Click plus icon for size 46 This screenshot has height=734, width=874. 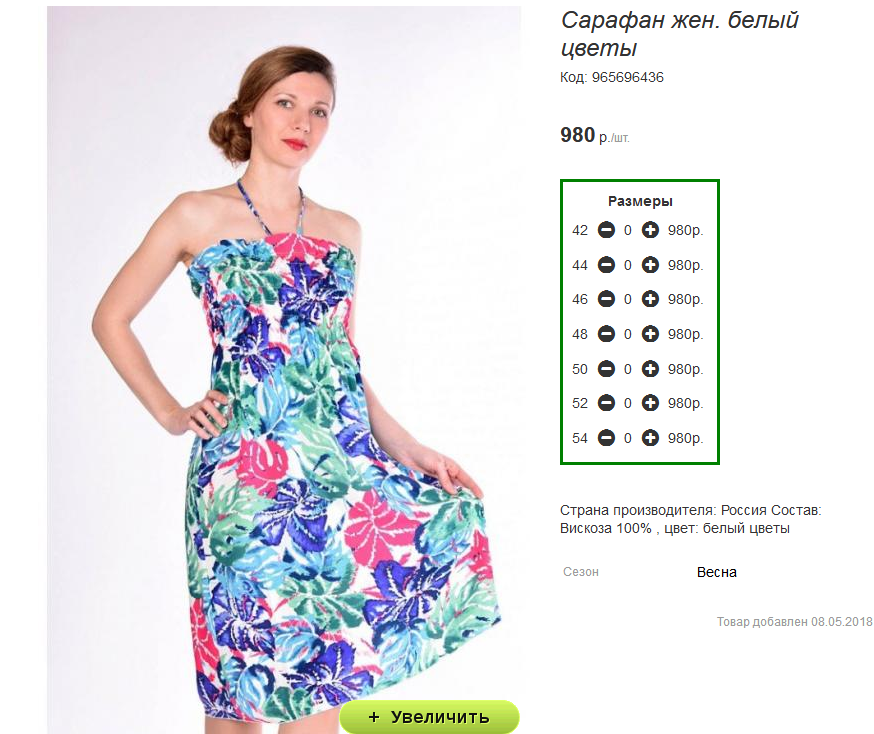click(x=650, y=299)
